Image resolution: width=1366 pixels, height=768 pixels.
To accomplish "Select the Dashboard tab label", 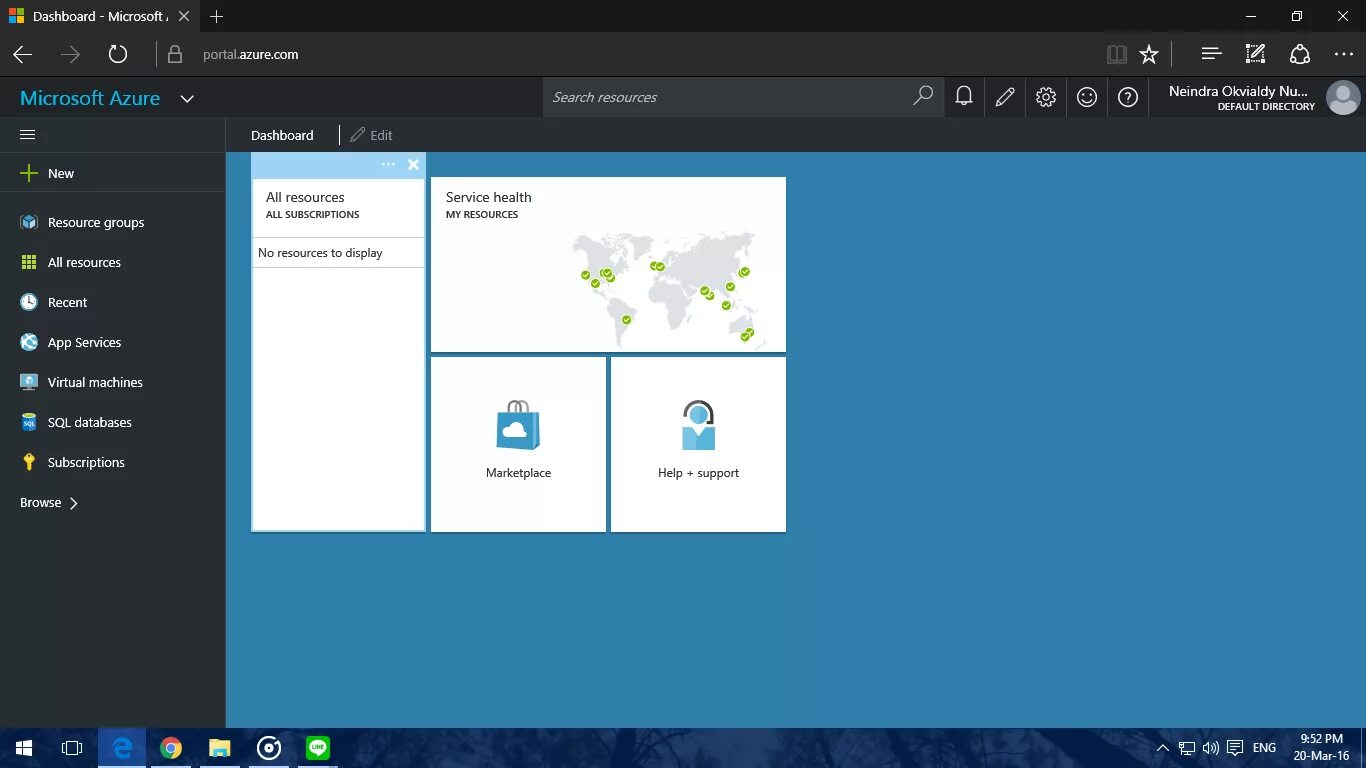I will point(282,135).
